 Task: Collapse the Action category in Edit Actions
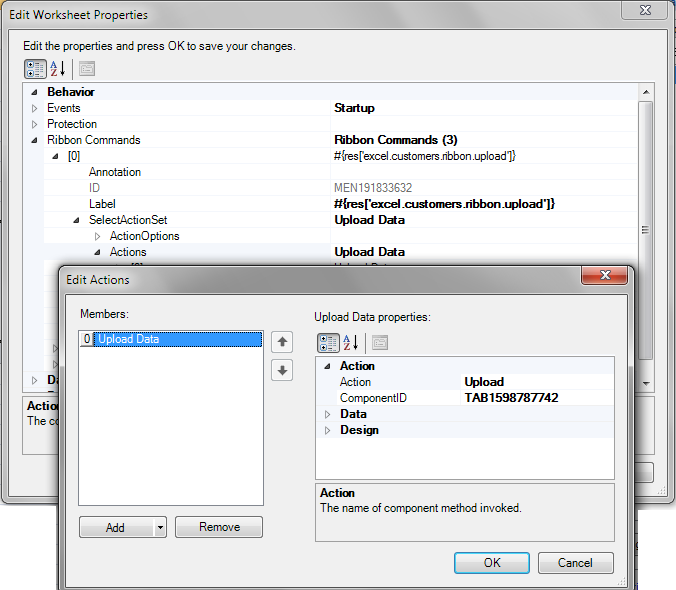click(x=327, y=366)
